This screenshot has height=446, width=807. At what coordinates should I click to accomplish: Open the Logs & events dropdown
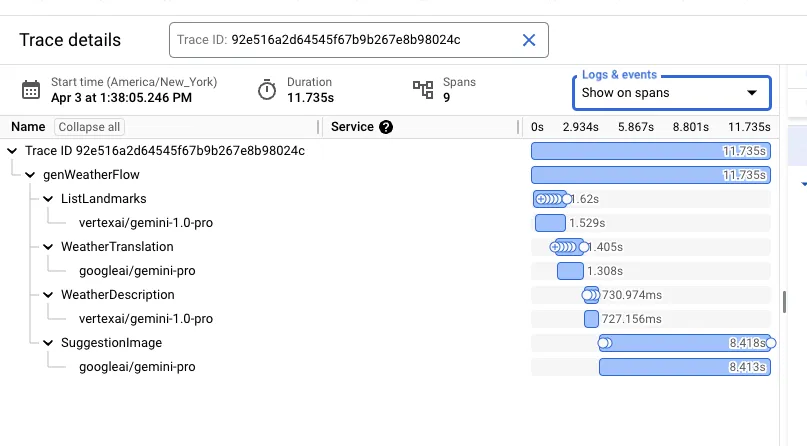pyautogui.click(x=671, y=93)
